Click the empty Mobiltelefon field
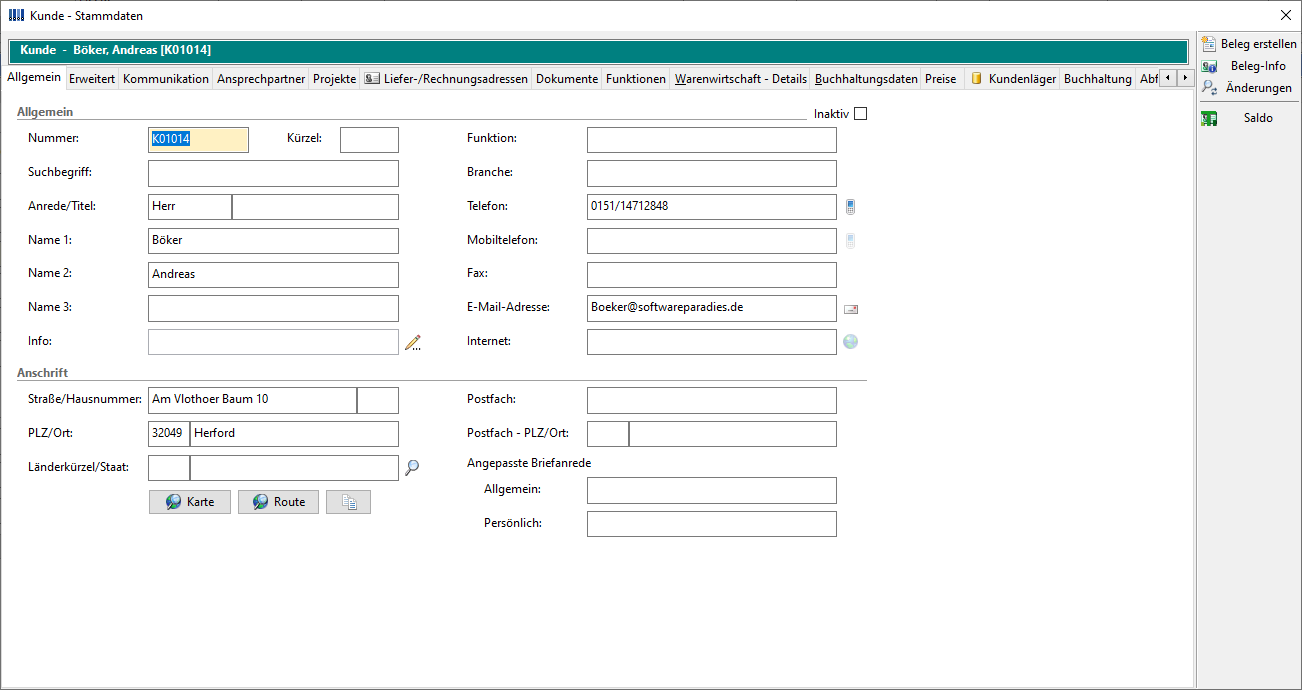The image size is (1302, 690). (x=712, y=241)
